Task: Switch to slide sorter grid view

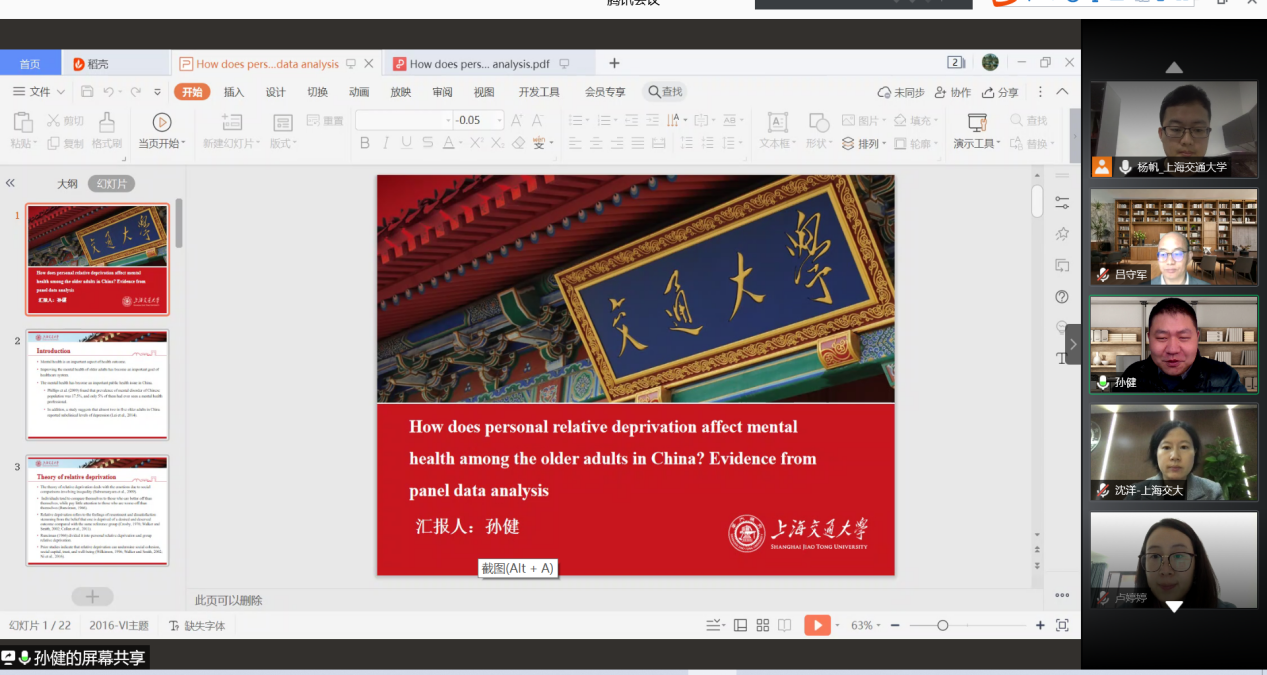Action: (x=762, y=625)
